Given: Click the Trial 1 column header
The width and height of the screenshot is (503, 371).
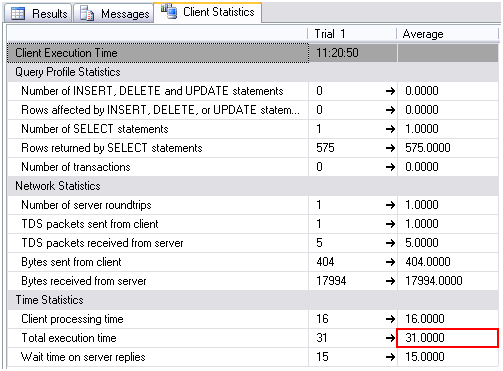Looking at the screenshot, I should [x=352, y=34].
